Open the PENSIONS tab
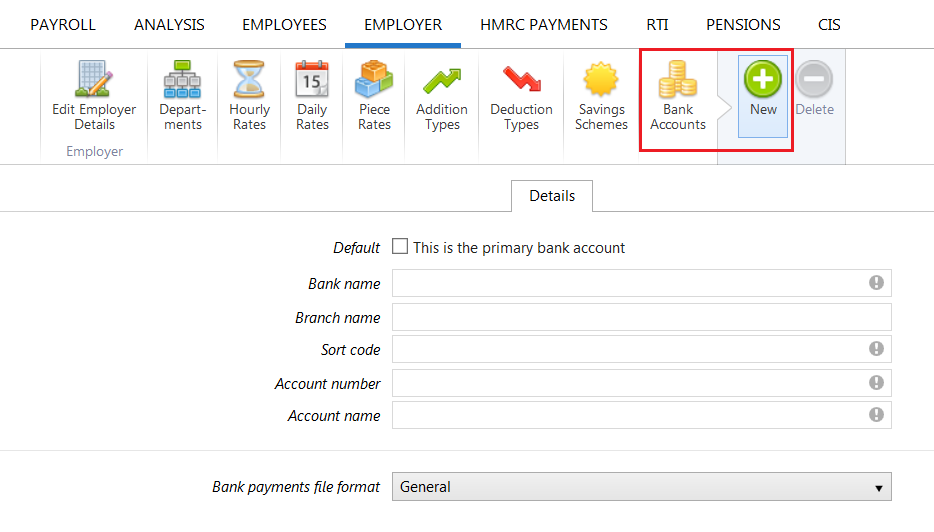The width and height of the screenshot is (934, 532). point(743,24)
